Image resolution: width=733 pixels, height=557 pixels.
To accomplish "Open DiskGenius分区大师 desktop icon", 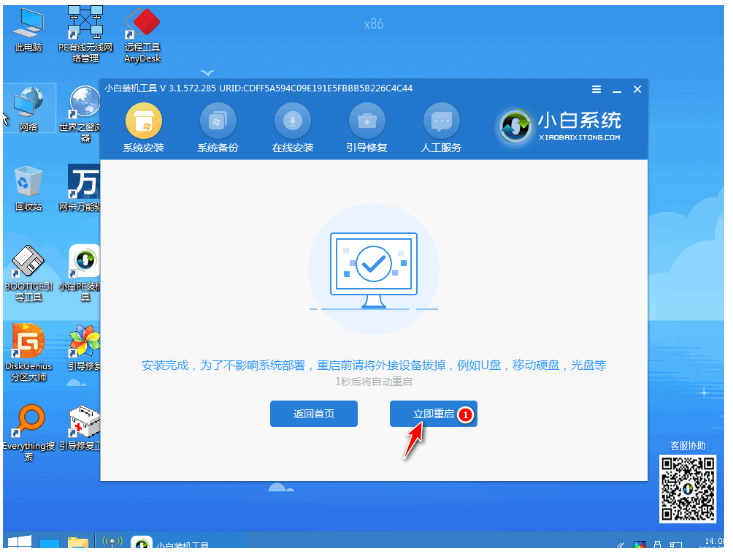I will [x=29, y=353].
